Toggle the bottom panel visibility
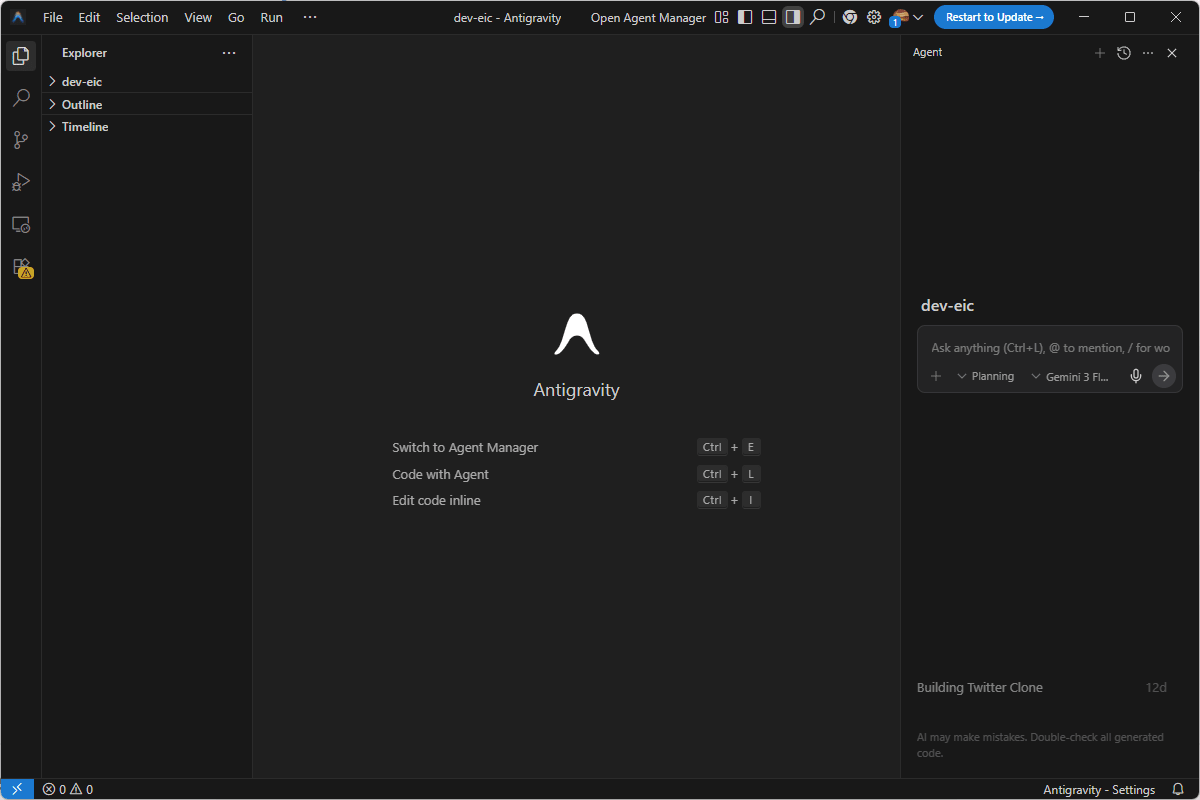The width and height of the screenshot is (1200, 800). tap(769, 17)
